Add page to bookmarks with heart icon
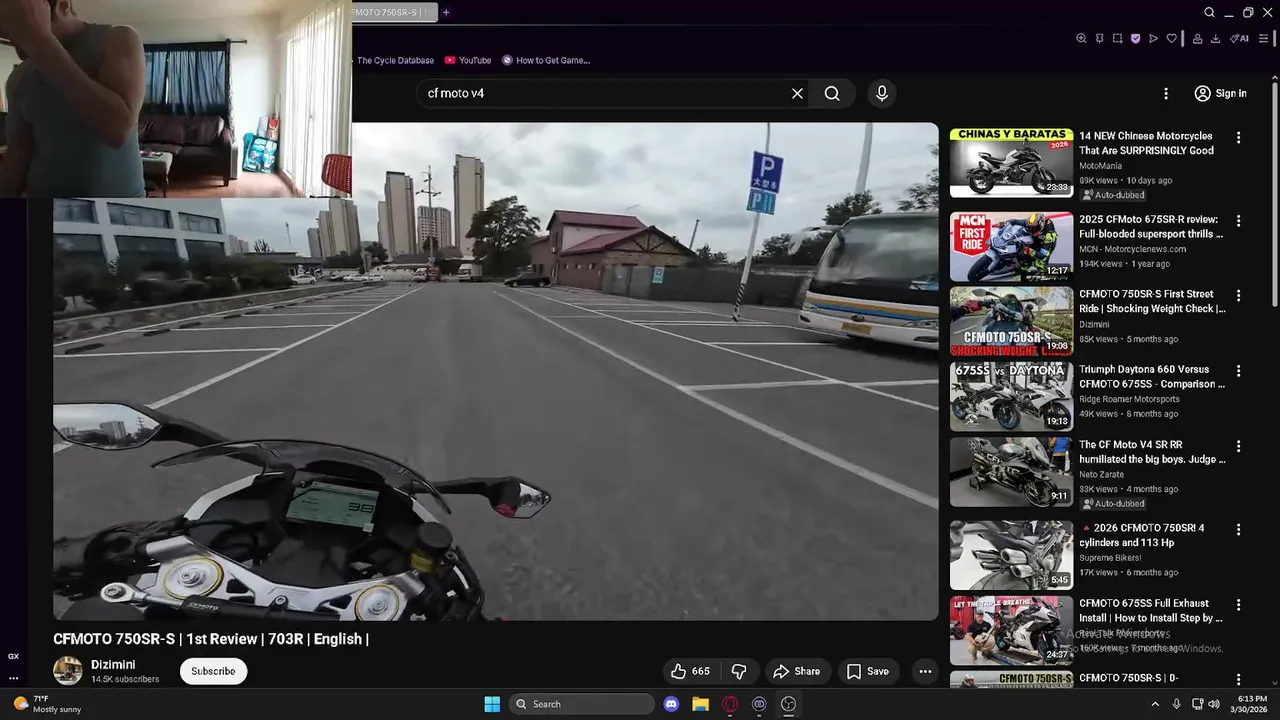The image size is (1280, 720). click(x=1171, y=38)
